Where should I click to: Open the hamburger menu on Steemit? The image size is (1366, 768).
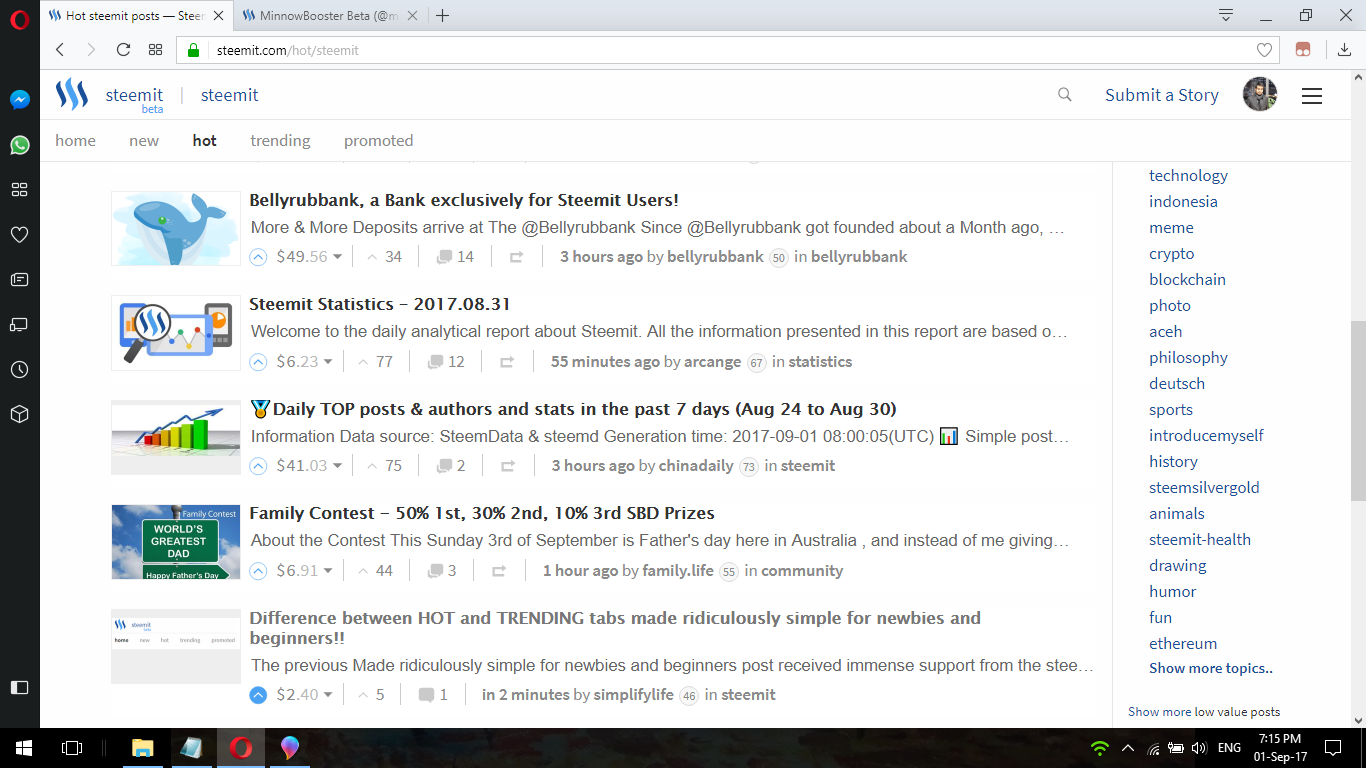(x=1312, y=96)
